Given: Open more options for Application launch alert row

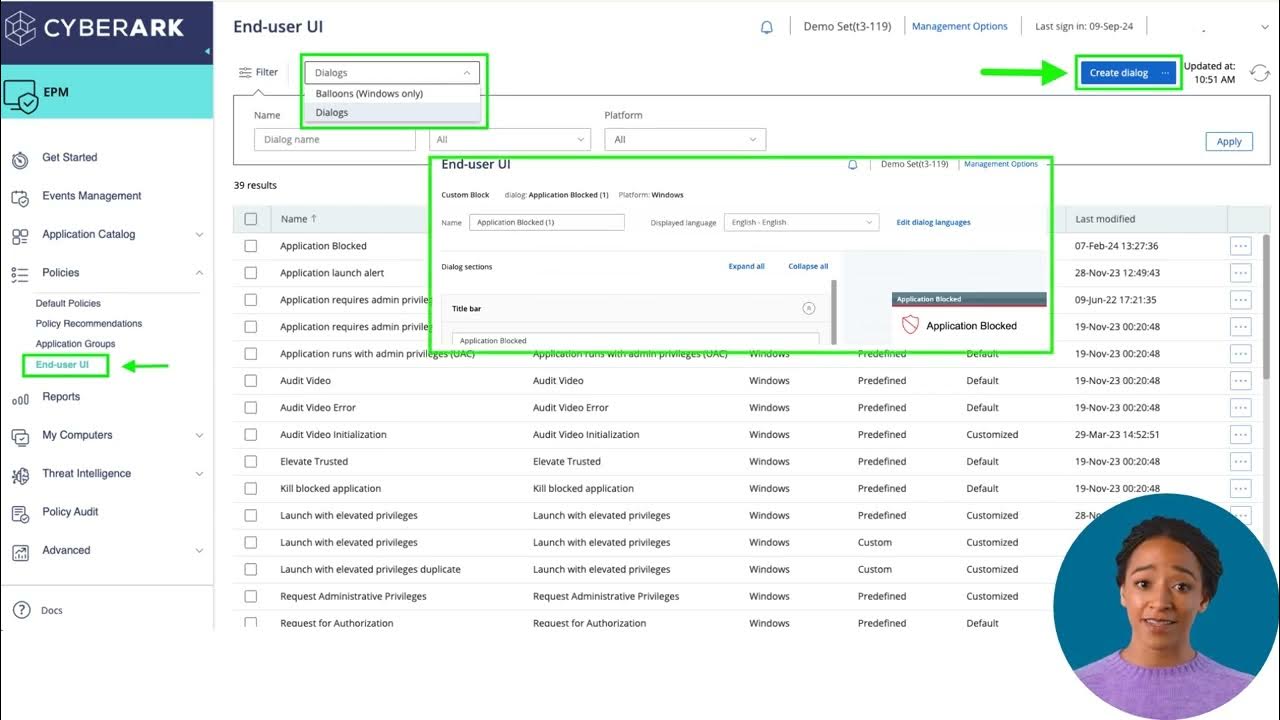Looking at the screenshot, I should (1241, 273).
